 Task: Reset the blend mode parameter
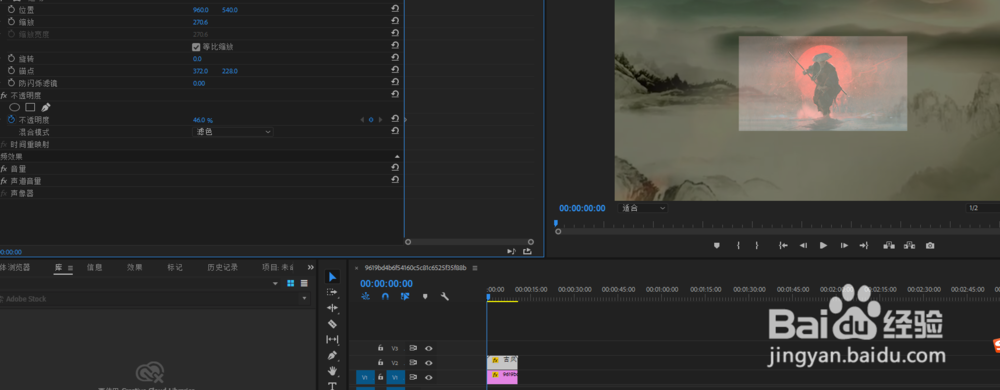[395, 131]
